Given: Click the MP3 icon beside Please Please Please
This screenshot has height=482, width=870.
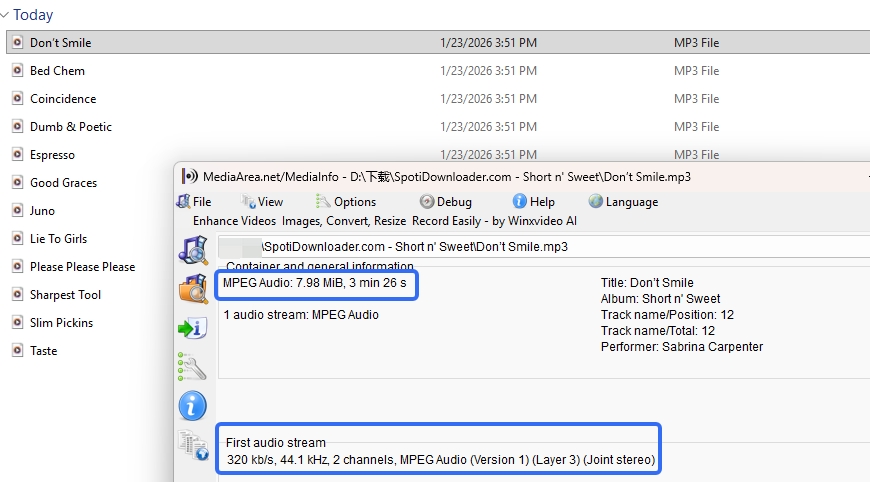Looking at the screenshot, I should 18,266.
